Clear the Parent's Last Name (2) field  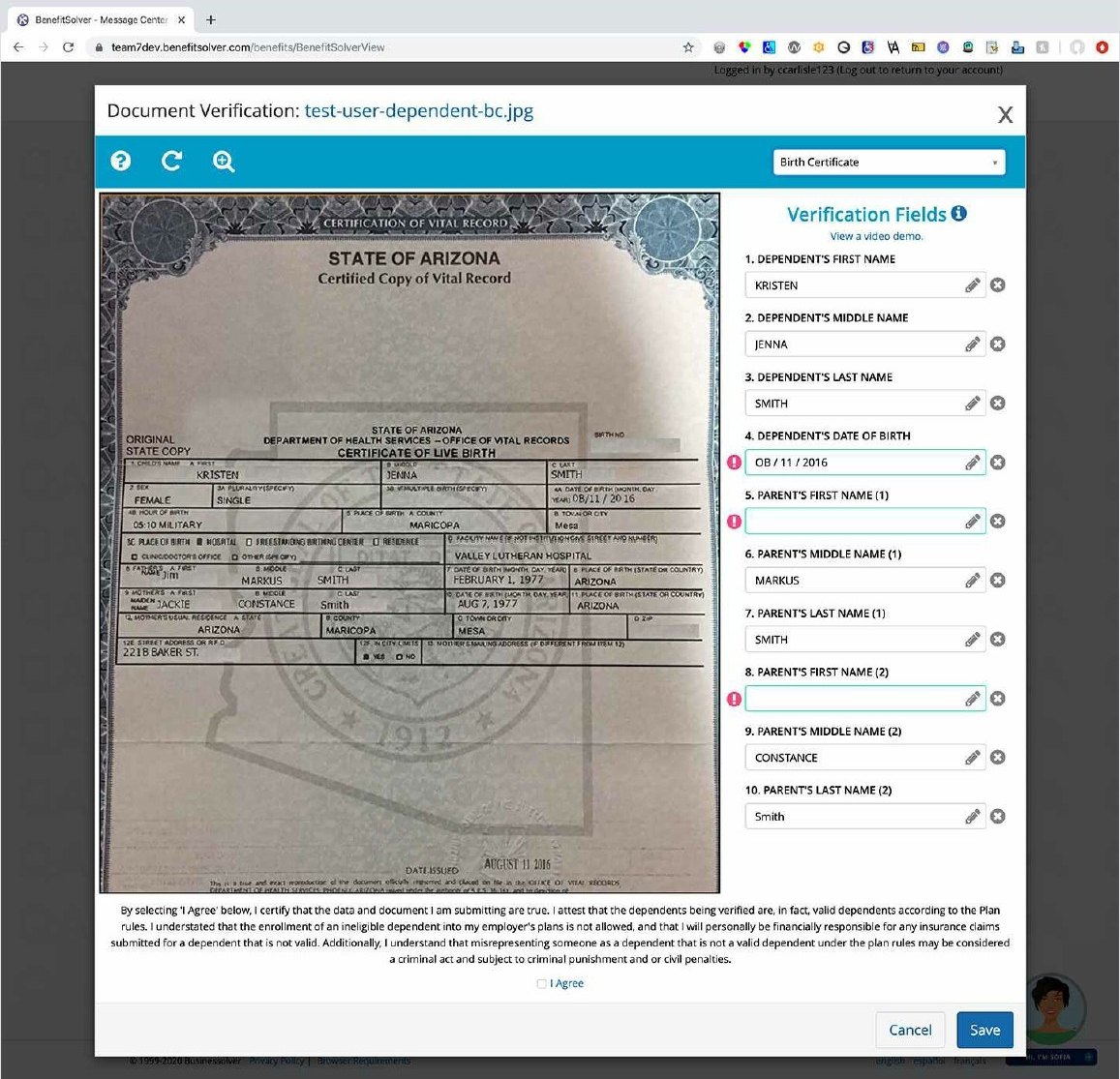(998, 816)
